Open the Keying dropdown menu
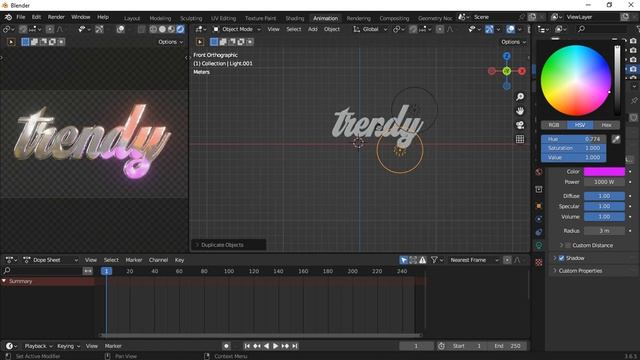This screenshot has width=640, height=360. point(68,346)
